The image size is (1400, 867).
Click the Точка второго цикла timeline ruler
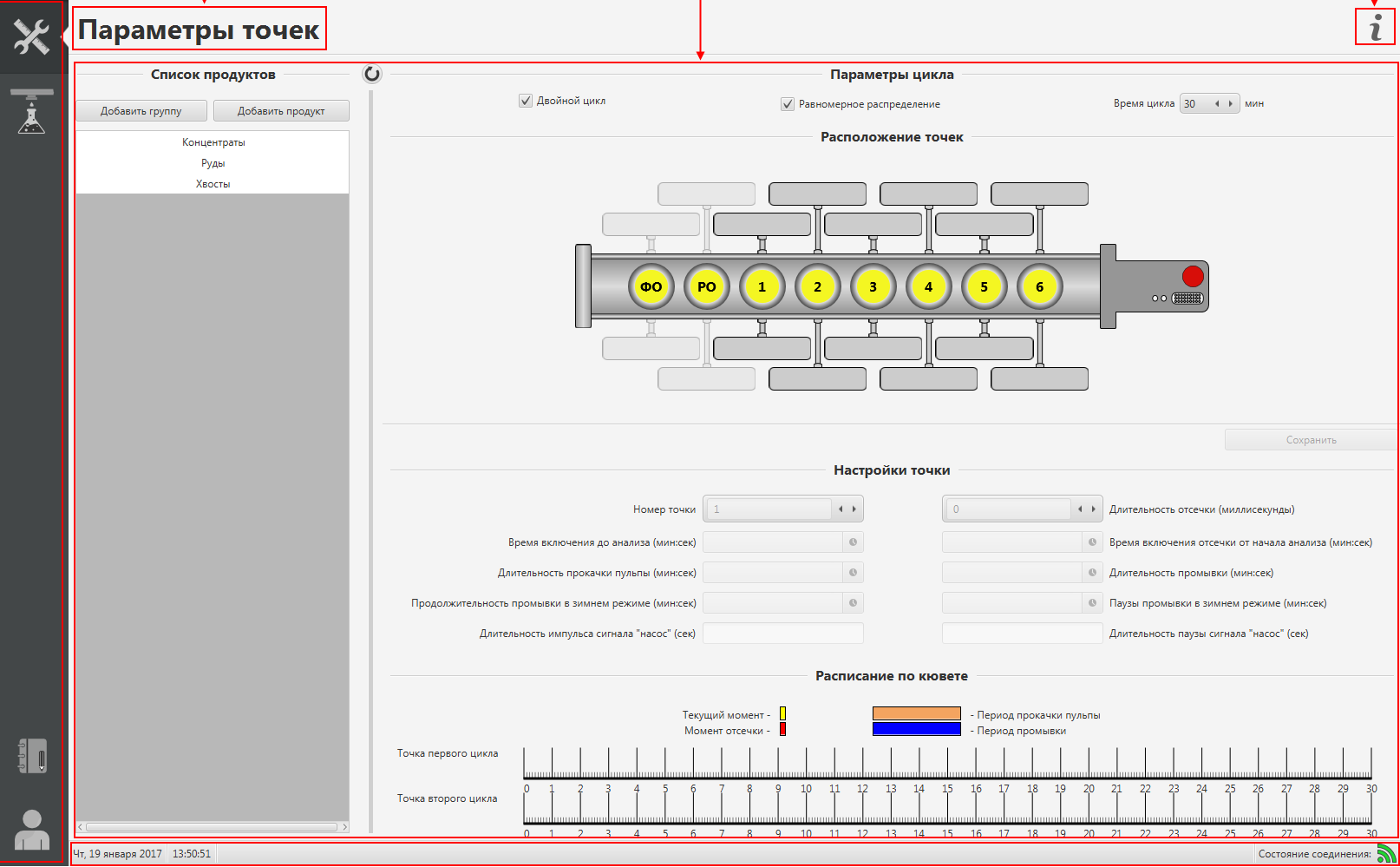[947, 808]
